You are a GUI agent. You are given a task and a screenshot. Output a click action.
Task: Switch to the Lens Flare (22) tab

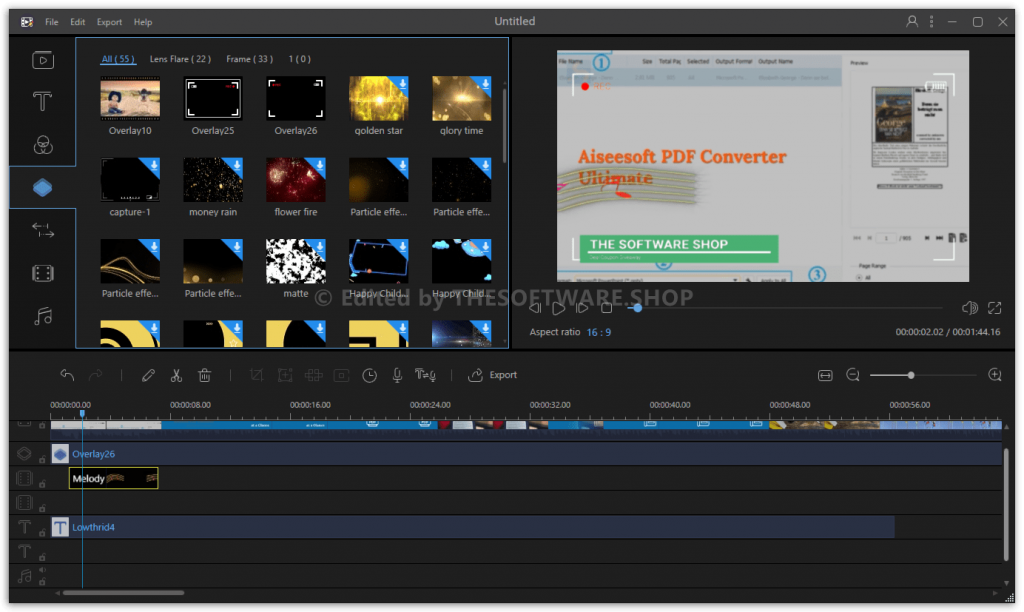coord(180,59)
